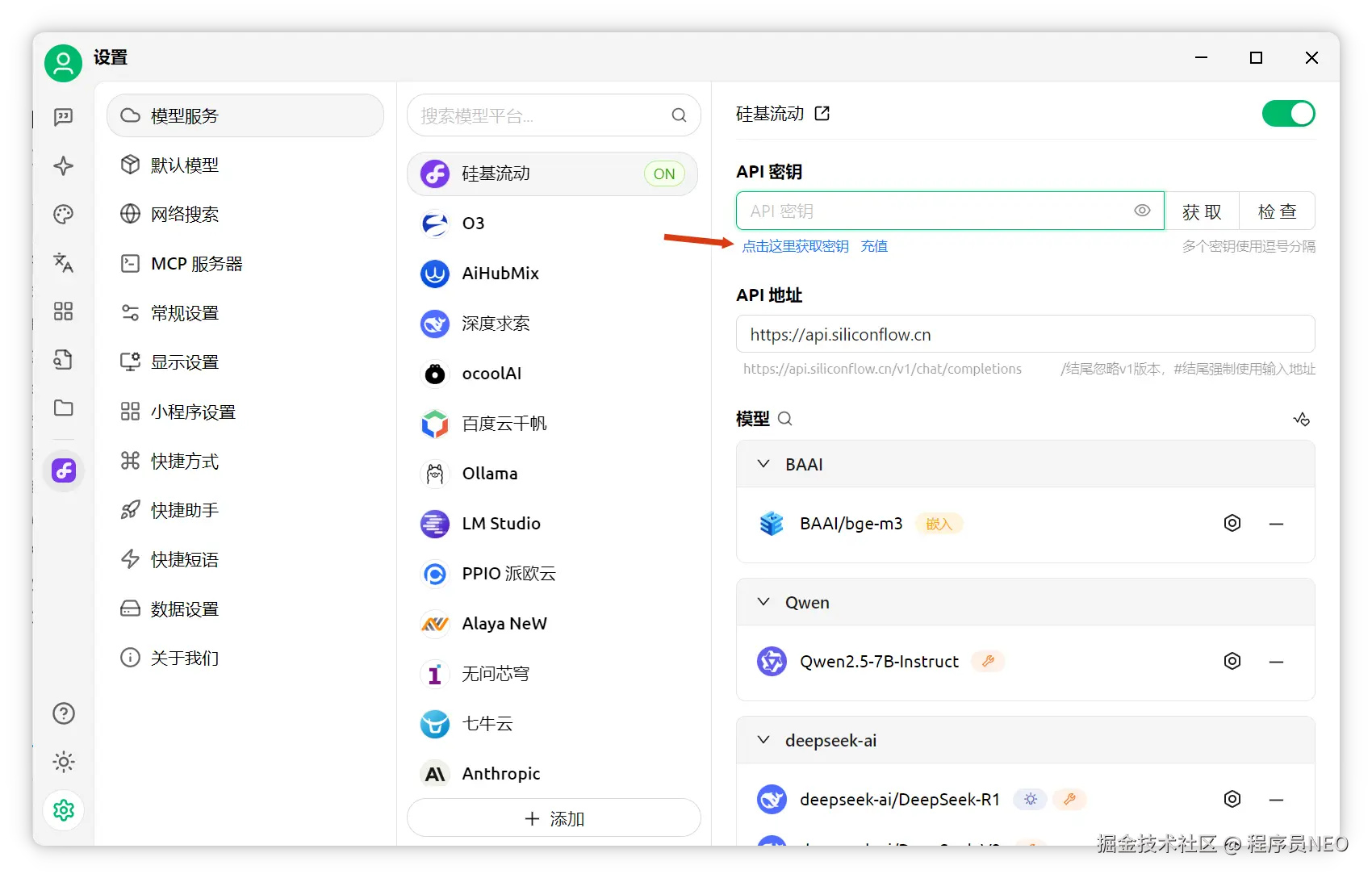Select the 深度求索 provider
The height and width of the screenshot is (878, 1372).
[552, 324]
